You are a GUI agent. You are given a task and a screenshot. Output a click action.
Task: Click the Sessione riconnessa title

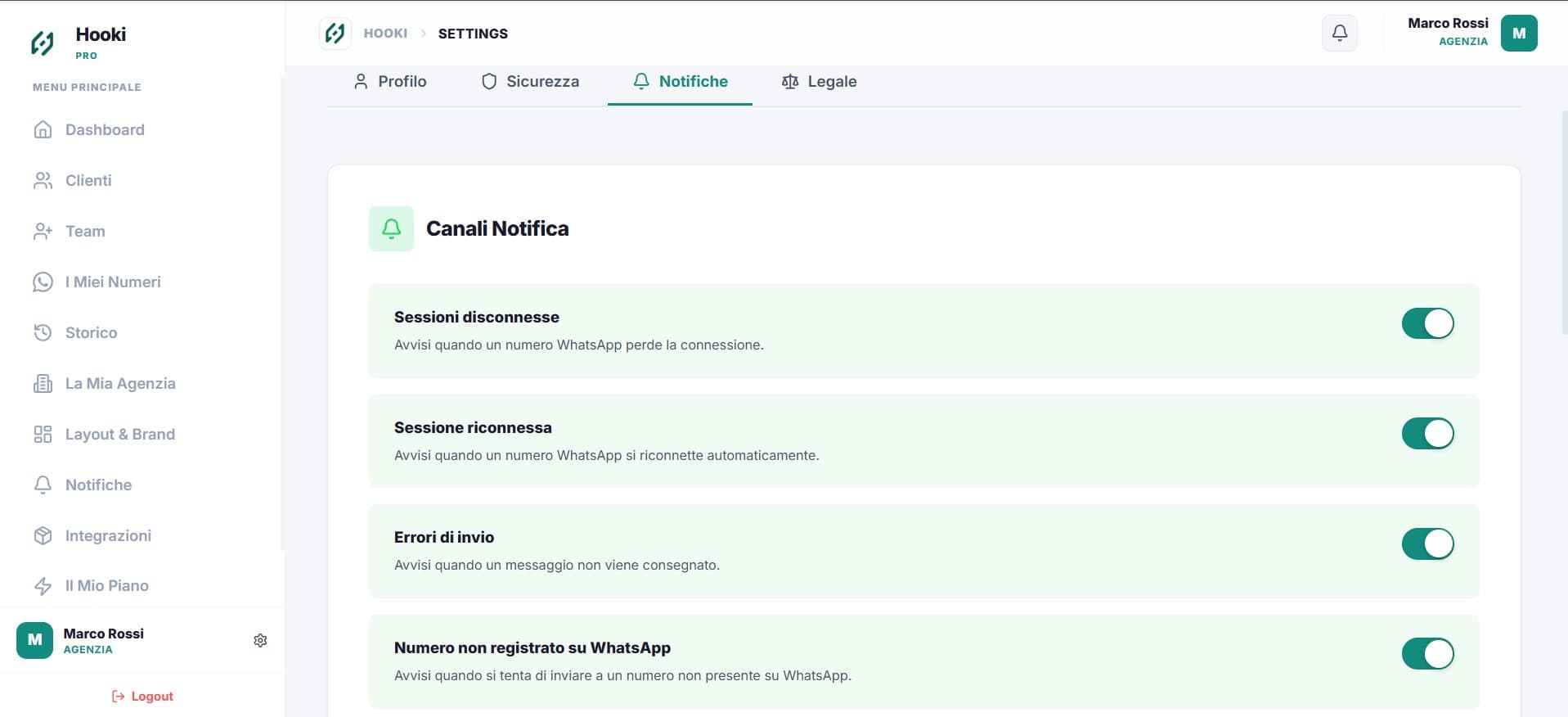473,427
